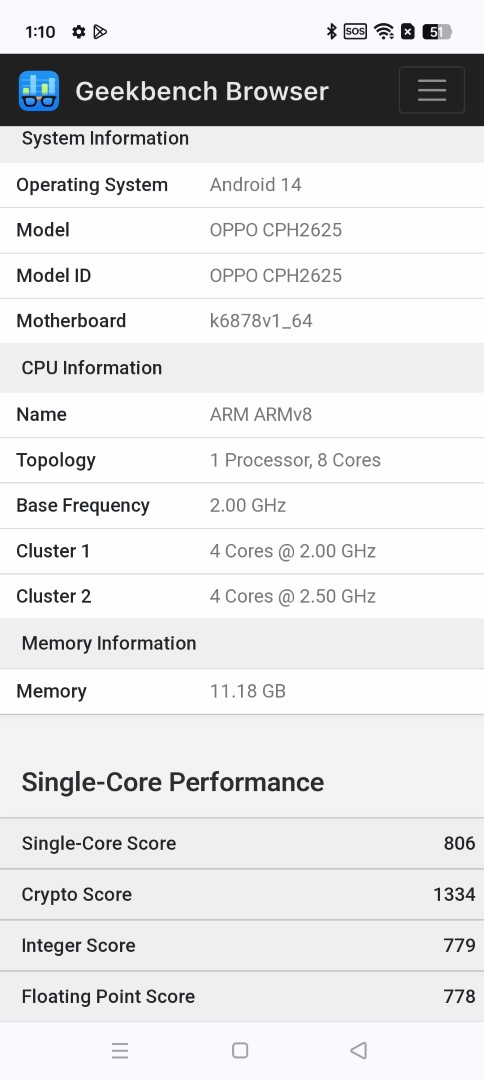Tap the Floating Point Score row
Image resolution: width=484 pixels, height=1080 pixels.
point(242,997)
